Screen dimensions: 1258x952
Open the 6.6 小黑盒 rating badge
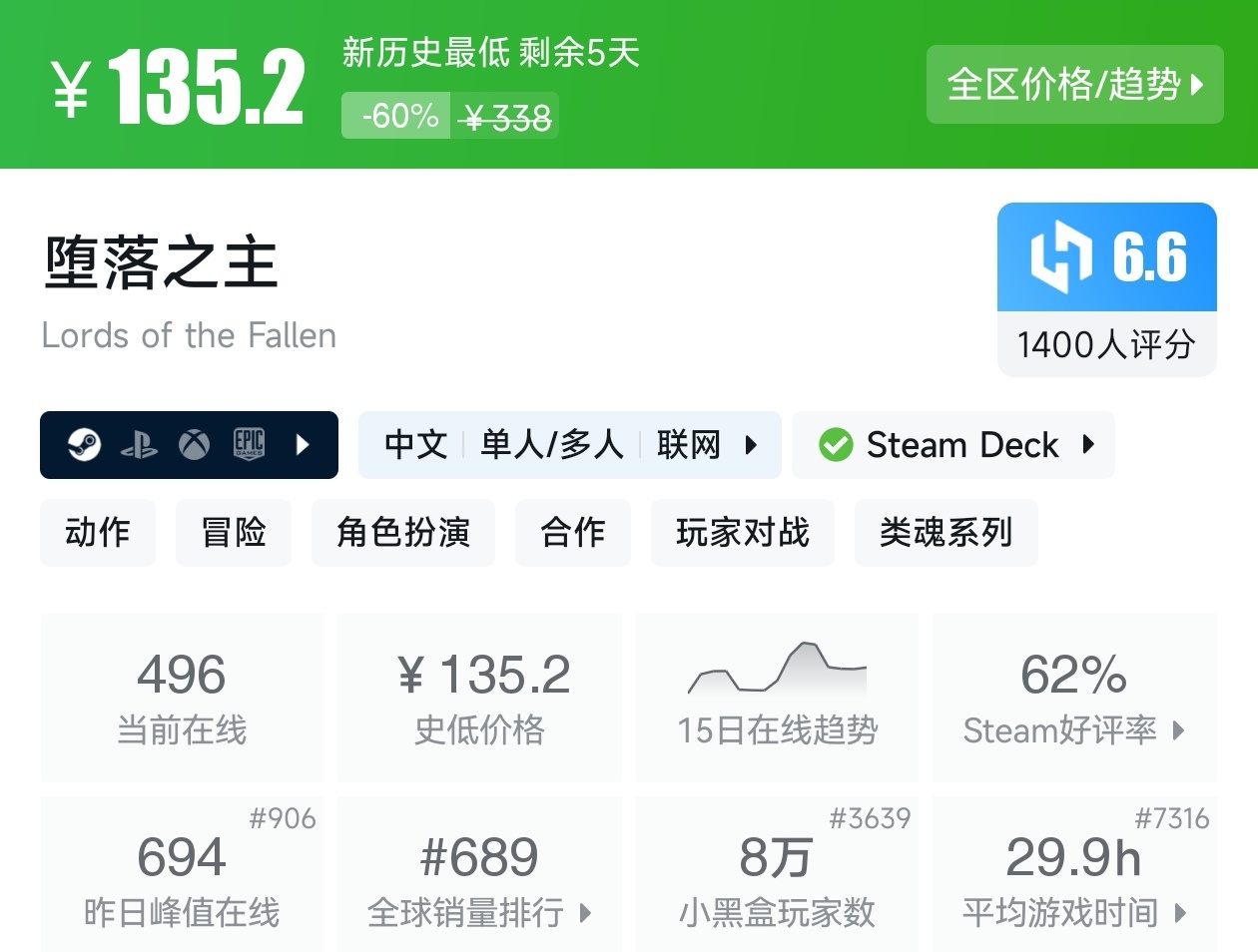[1107, 256]
